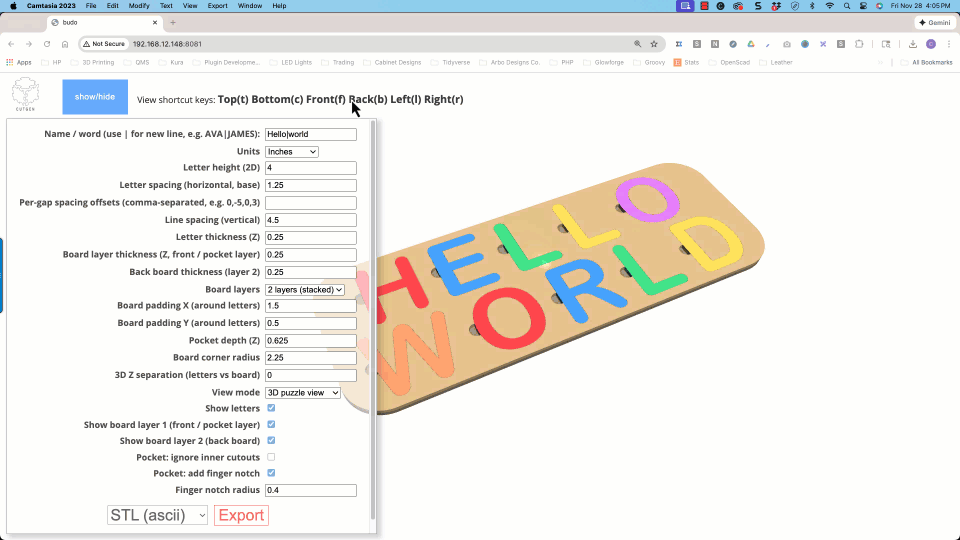This screenshot has width=960, height=540.
Task: Toggle the Show letters checkbox
Action: (x=271, y=408)
